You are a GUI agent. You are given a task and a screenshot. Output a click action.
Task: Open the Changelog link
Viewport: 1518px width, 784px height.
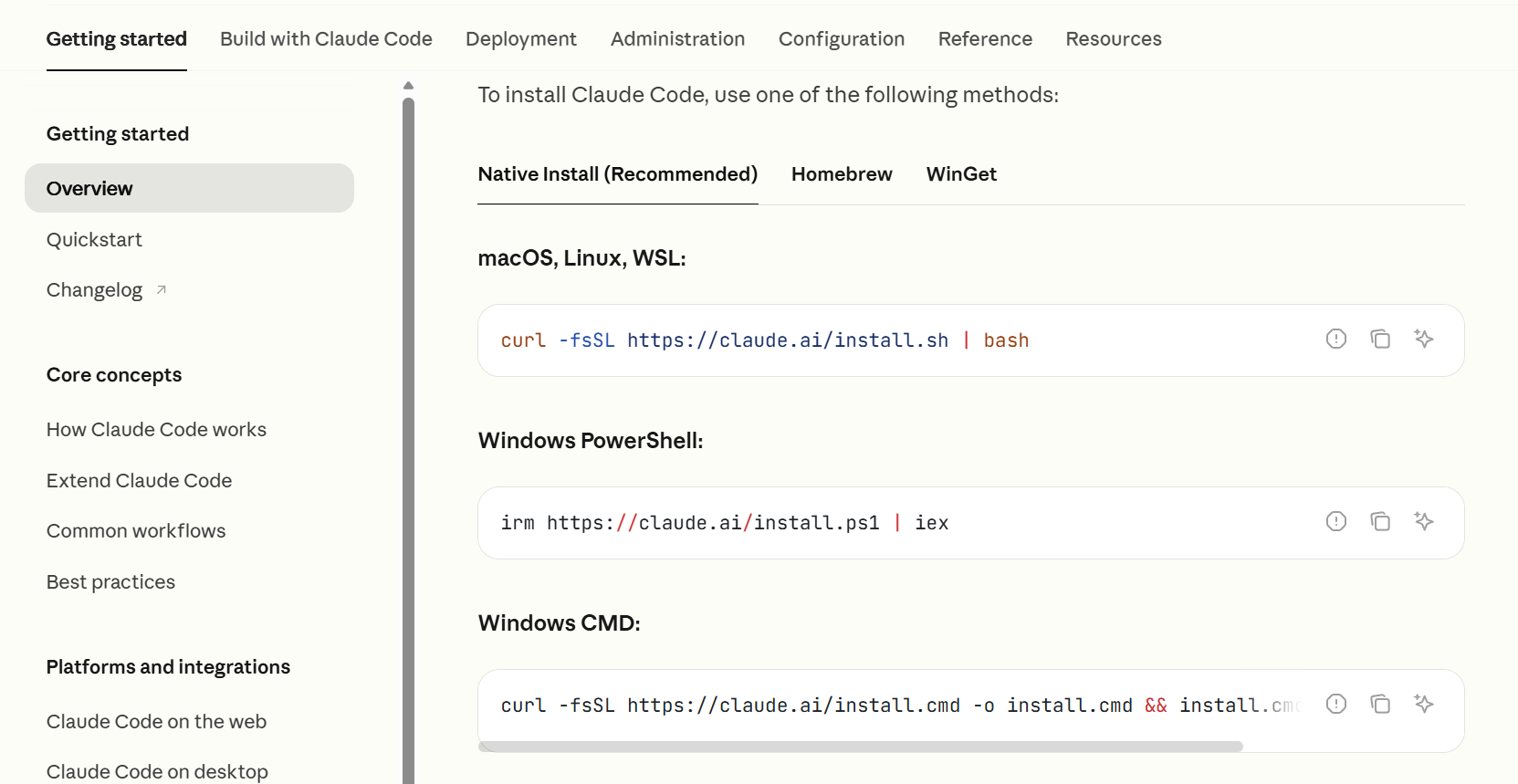coord(94,290)
